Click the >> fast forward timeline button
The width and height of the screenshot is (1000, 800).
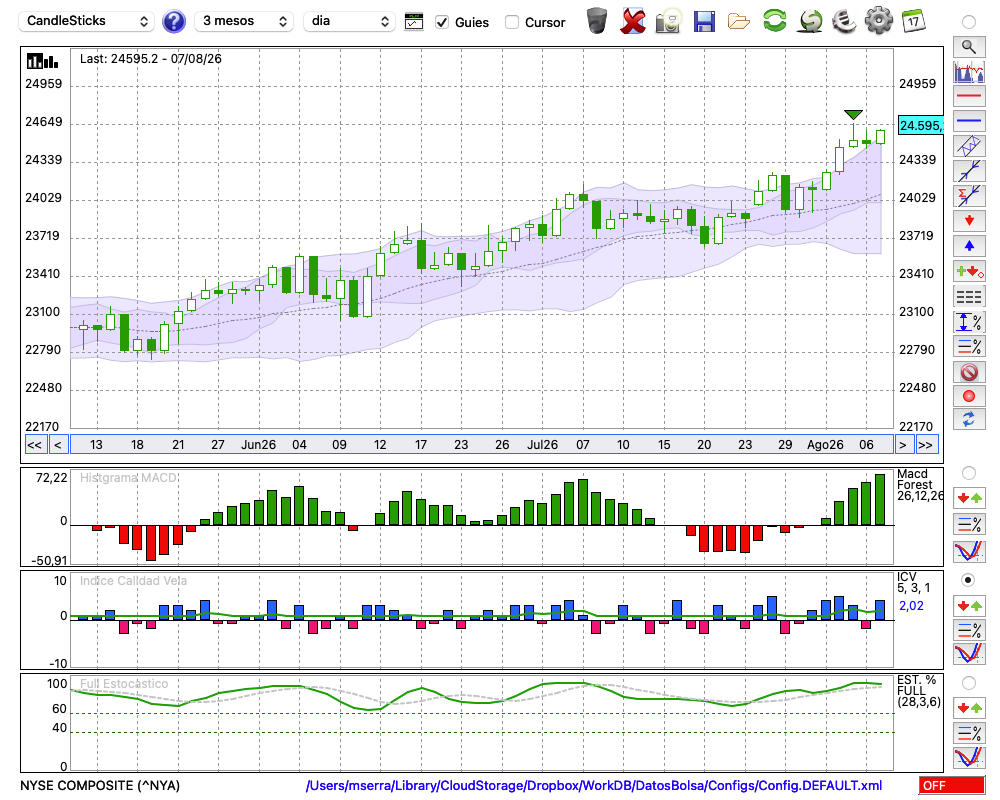point(925,445)
